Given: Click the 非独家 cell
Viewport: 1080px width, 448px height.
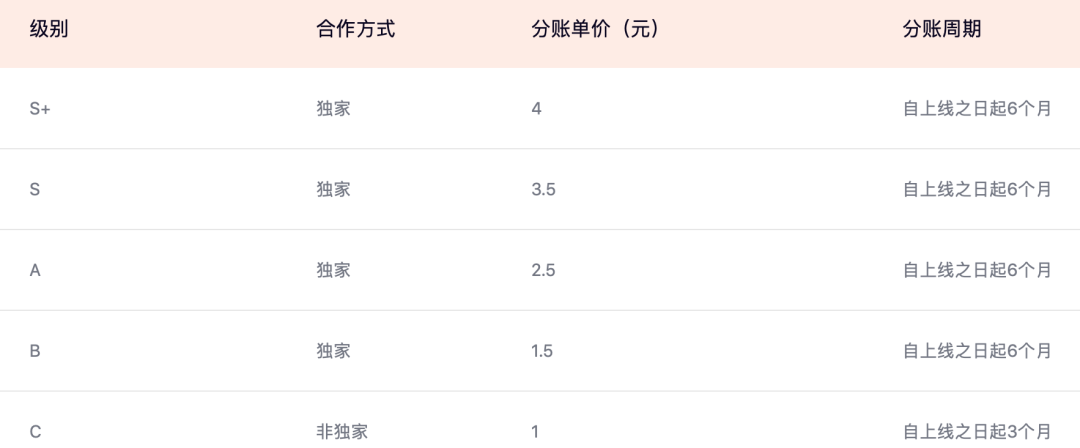Looking at the screenshot, I should click(x=342, y=432).
